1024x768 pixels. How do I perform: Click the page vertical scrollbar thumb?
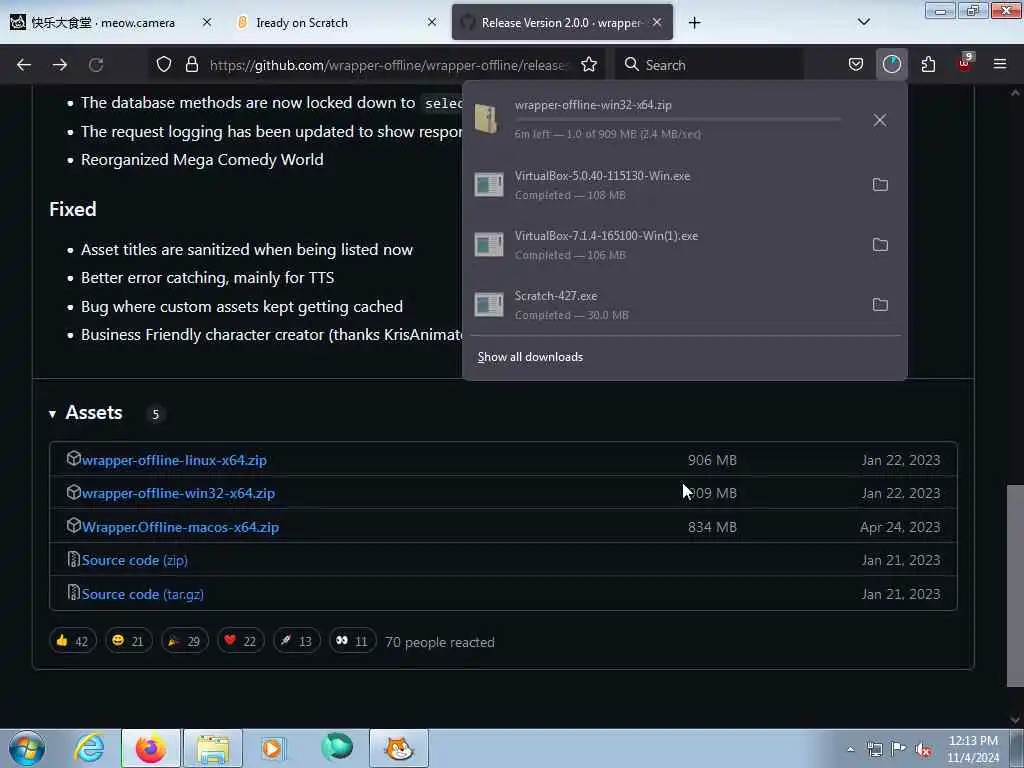coord(1015,585)
